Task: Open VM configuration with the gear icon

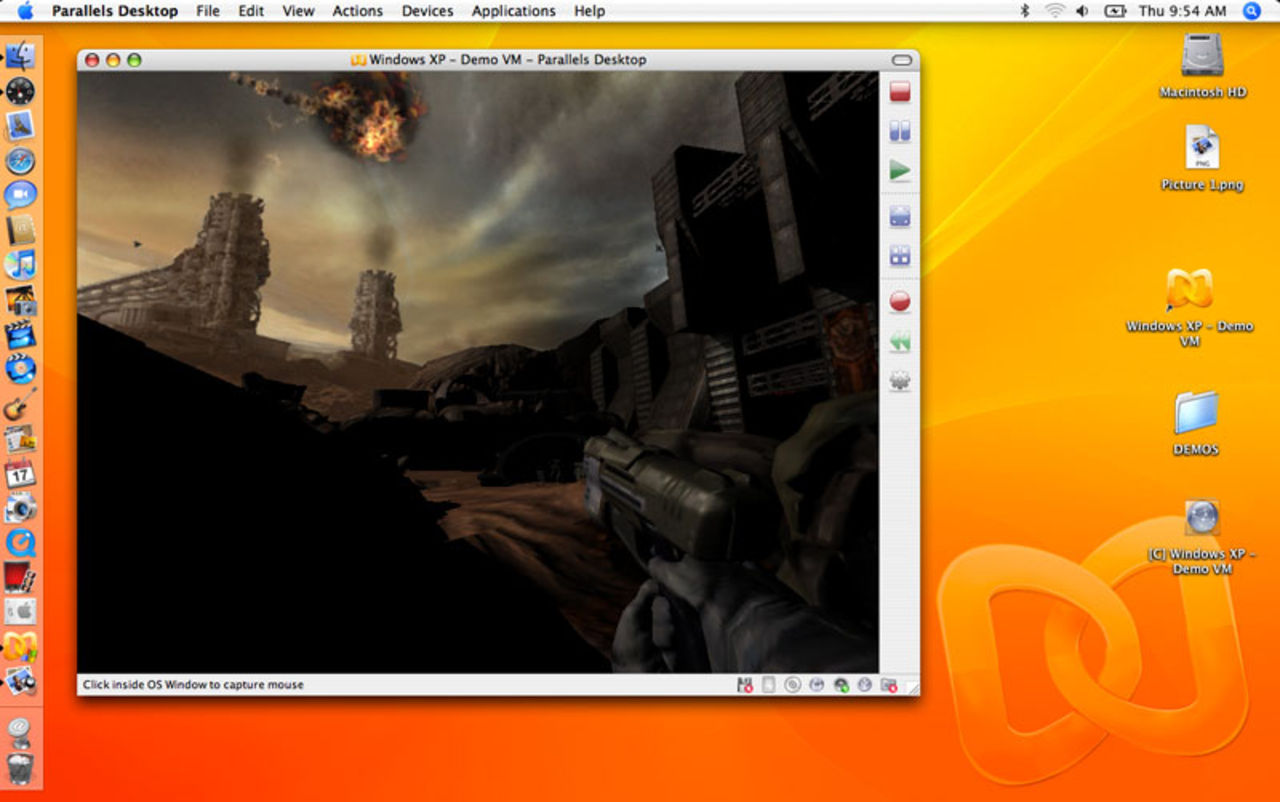Action: (x=899, y=380)
